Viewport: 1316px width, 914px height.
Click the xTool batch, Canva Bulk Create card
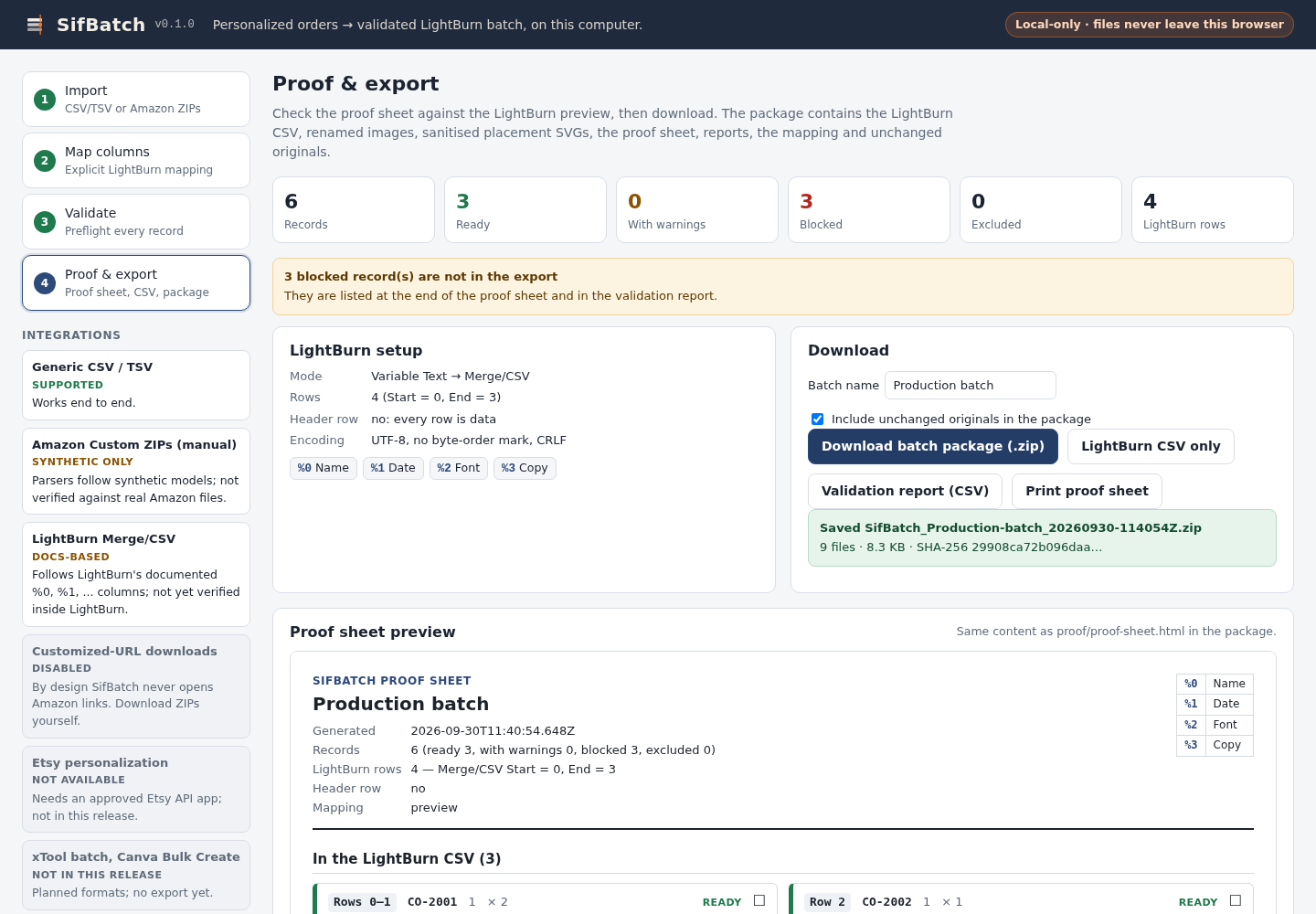tap(136, 875)
